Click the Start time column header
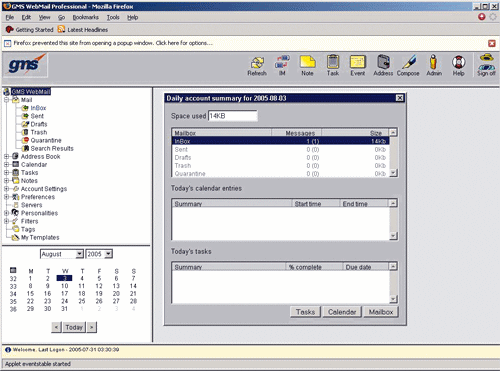Viewport: 500px width, 371px height. tap(316, 204)
